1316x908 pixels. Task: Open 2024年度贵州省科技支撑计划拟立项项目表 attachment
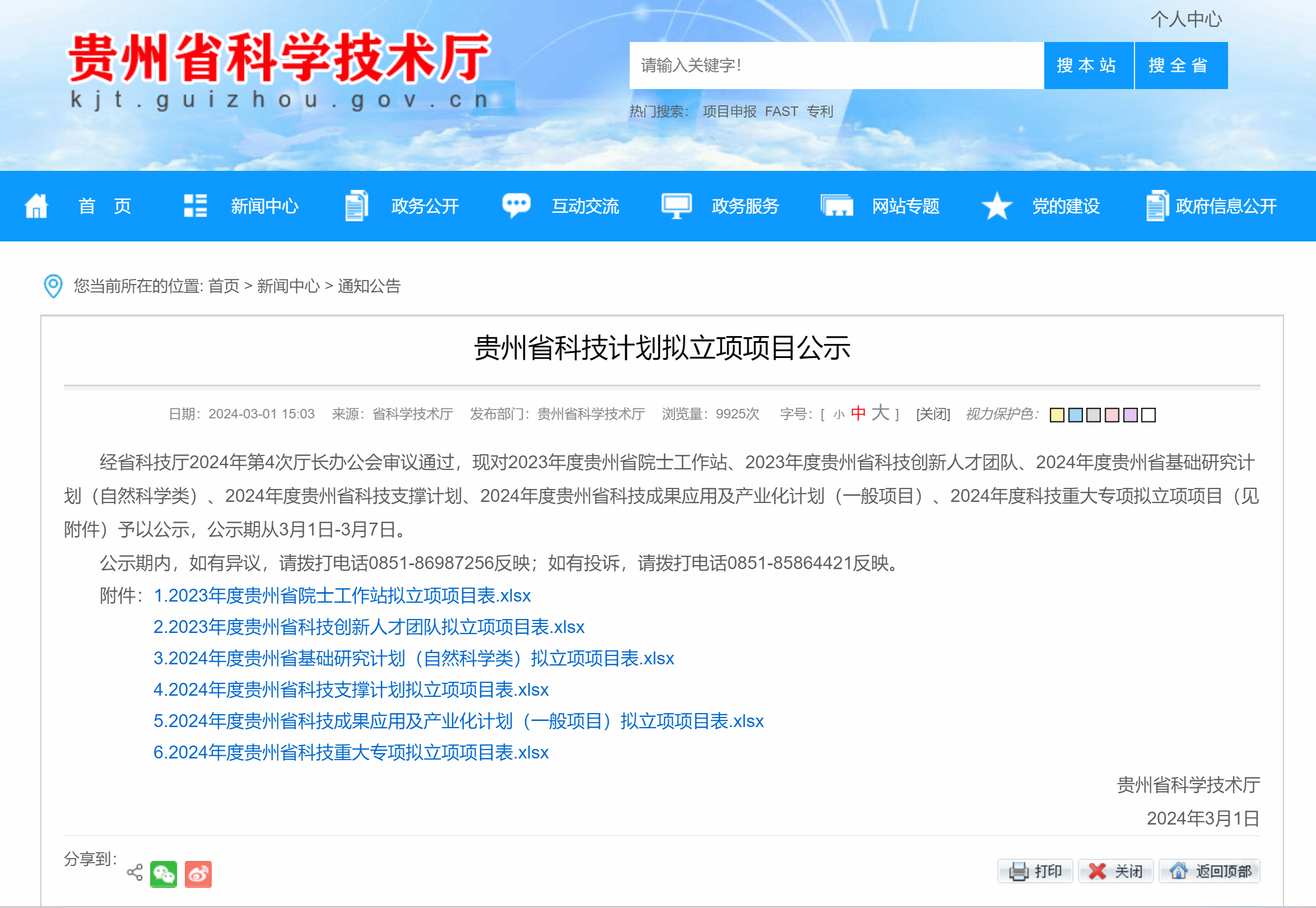(351, 690)
